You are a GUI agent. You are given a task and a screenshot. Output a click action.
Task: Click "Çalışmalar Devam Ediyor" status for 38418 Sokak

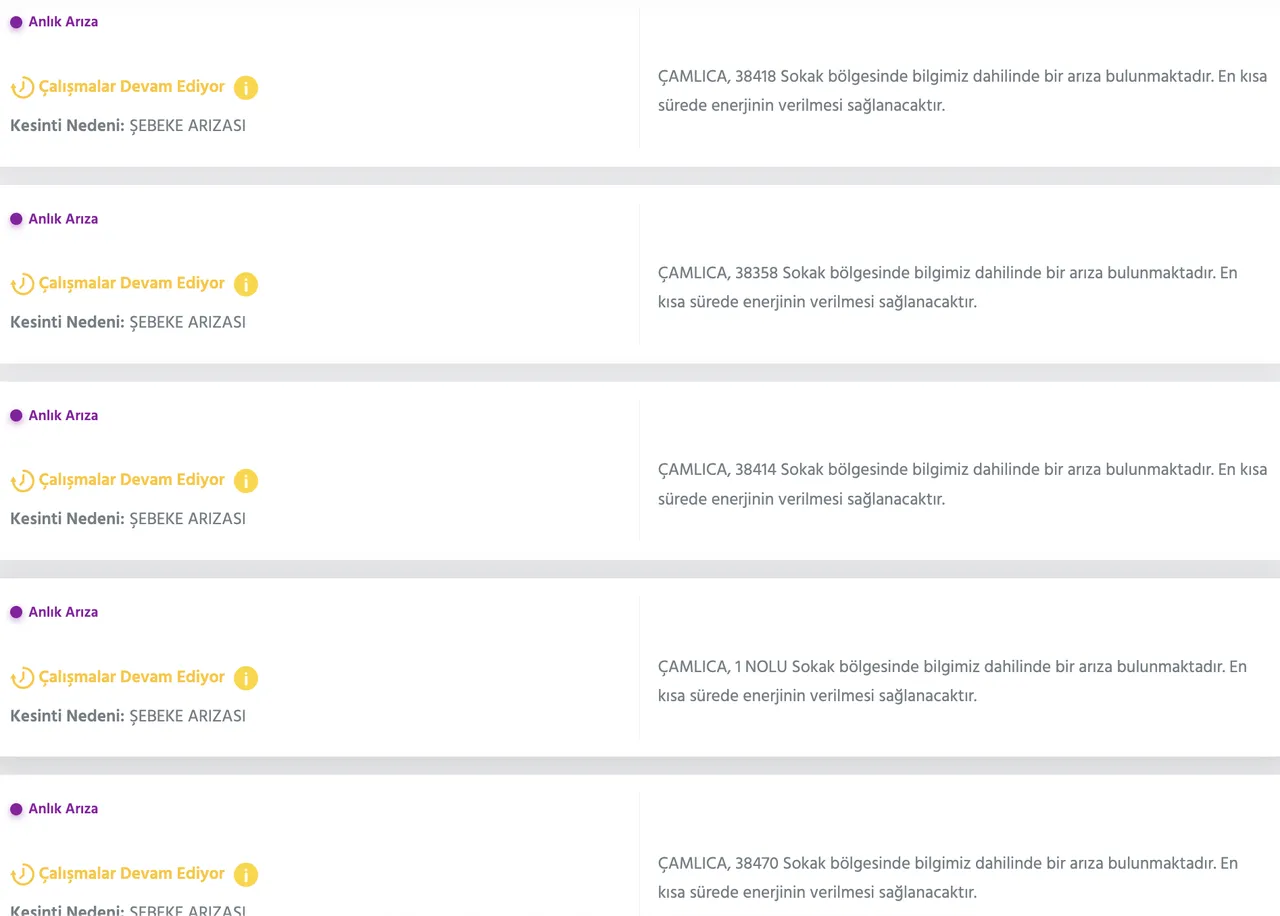[131, 87]
